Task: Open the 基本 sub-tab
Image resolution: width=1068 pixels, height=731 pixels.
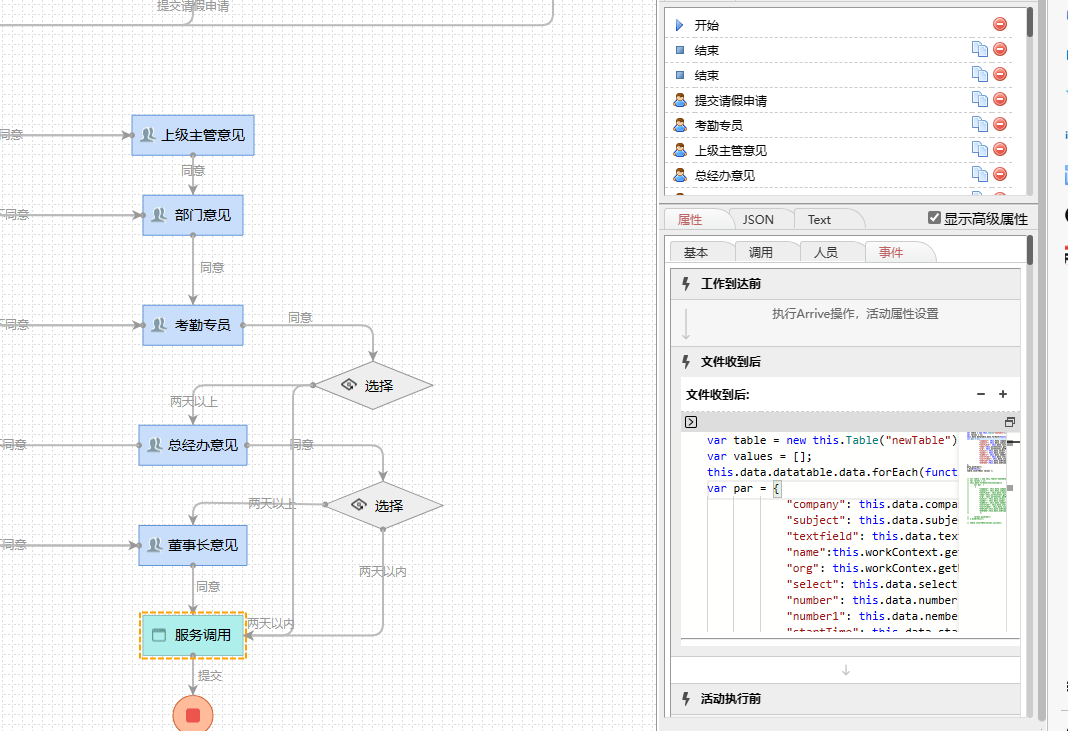Action: coord(696,252)
